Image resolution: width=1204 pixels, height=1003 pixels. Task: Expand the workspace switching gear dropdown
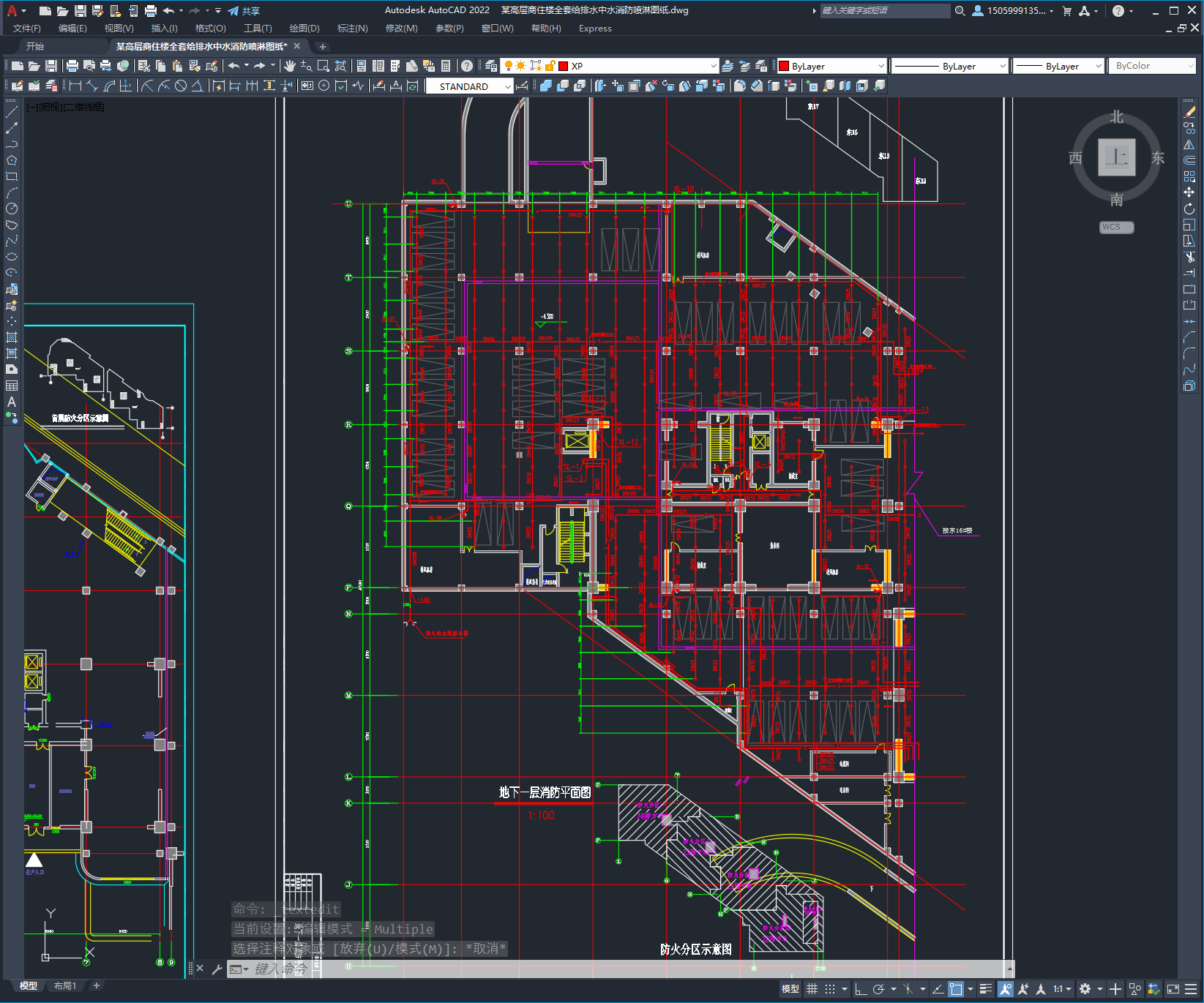(x=1099, y=989)
